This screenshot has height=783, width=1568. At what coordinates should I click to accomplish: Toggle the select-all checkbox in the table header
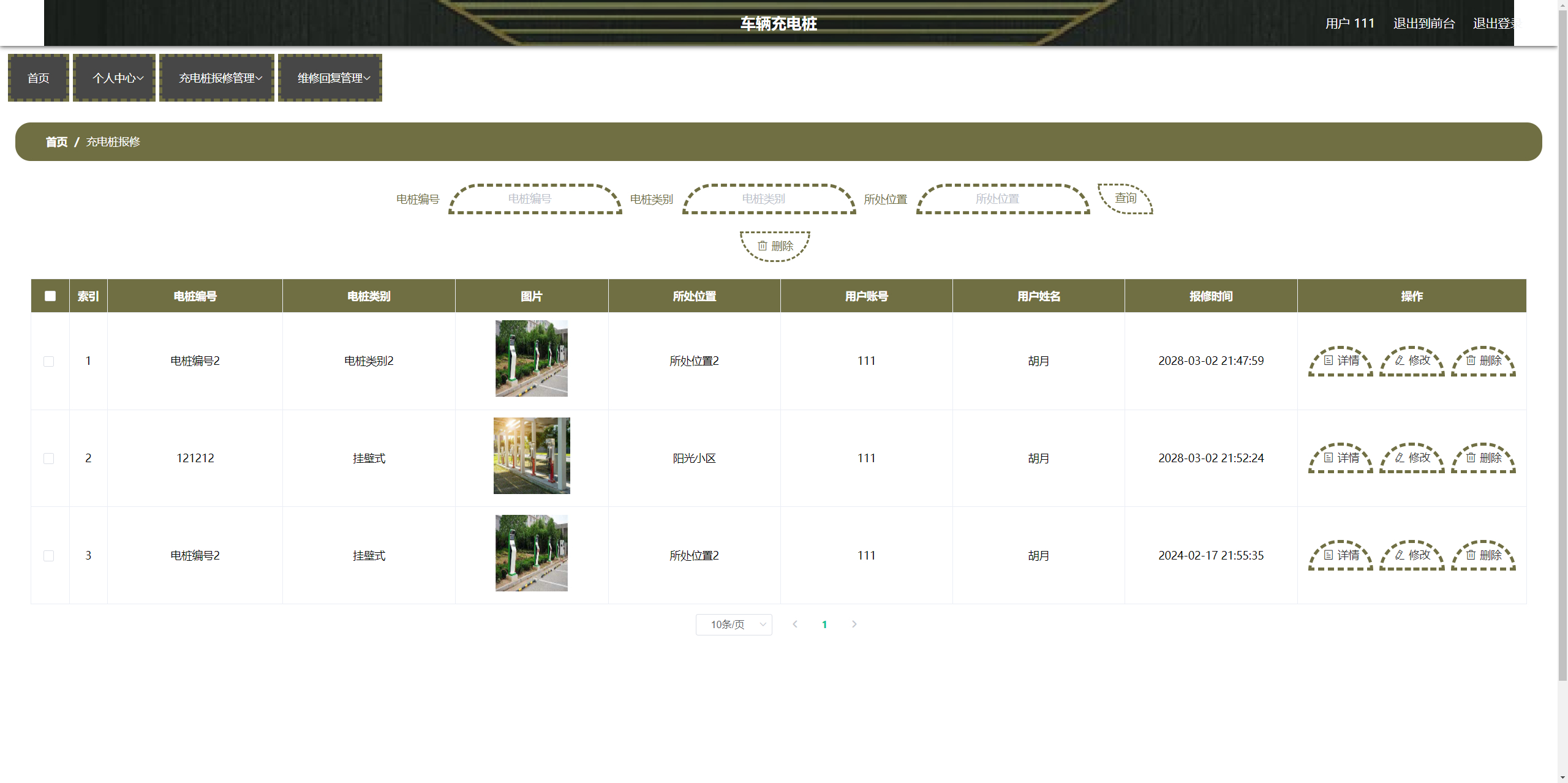coord(50,296)
